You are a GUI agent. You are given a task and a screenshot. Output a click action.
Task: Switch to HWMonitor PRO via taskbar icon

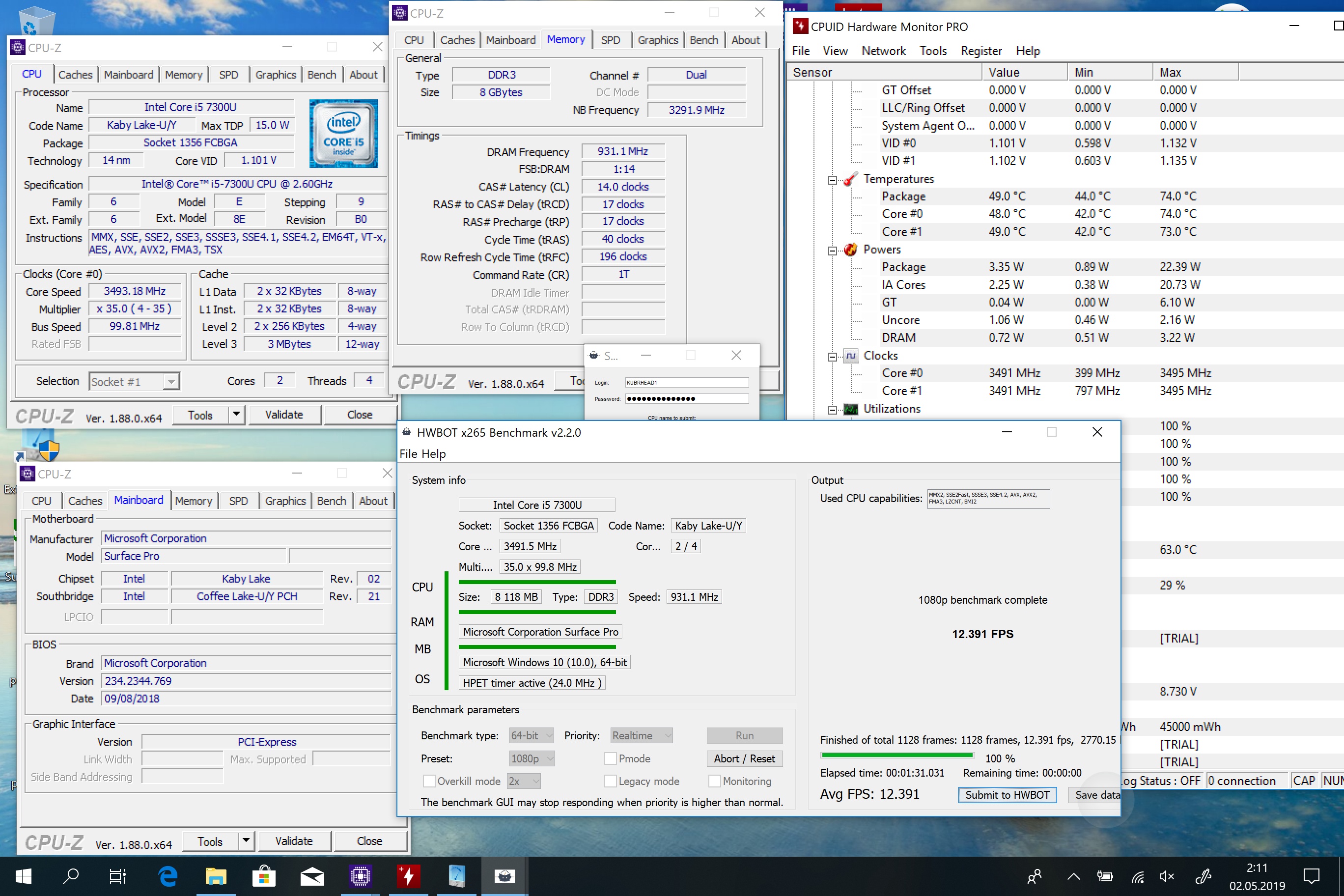point(409,876)
